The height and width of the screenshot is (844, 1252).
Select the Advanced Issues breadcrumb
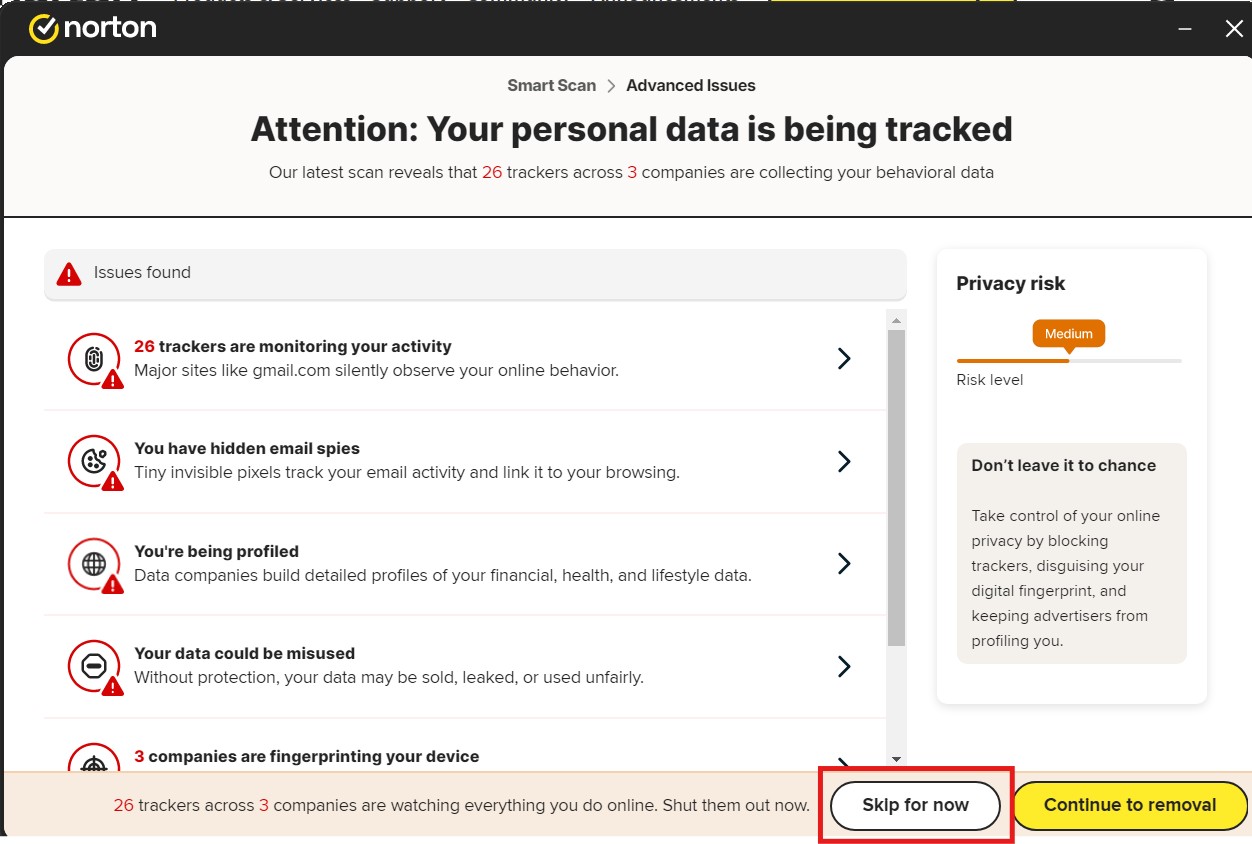[x=691, y=86]
